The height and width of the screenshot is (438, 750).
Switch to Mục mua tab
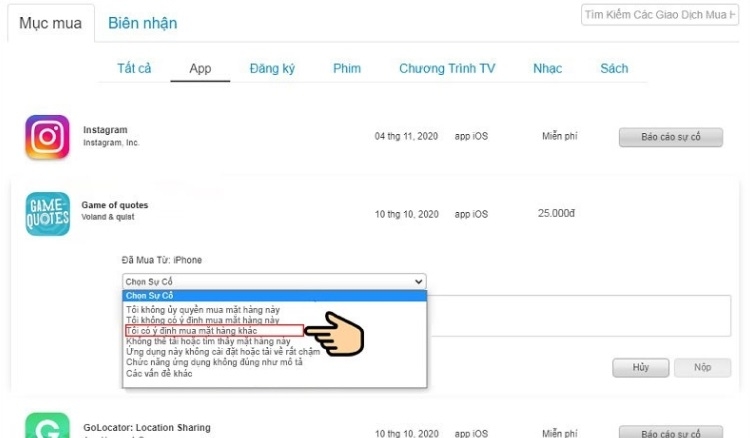(x=50, y=23)
